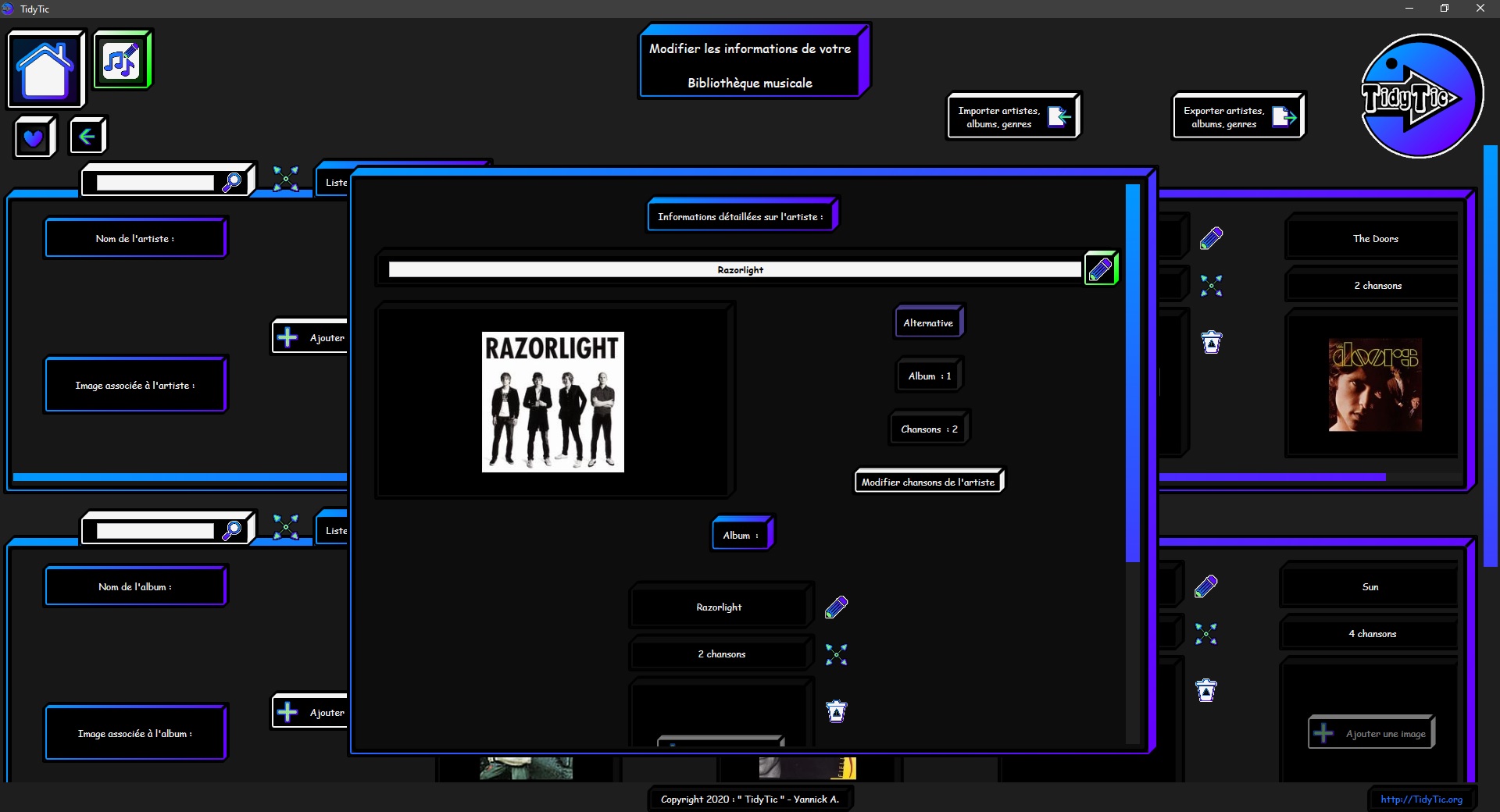Click the export arrow icon
Image resolution: width=1500 pixels, height=812 pixels.
tap(1284, 116)
